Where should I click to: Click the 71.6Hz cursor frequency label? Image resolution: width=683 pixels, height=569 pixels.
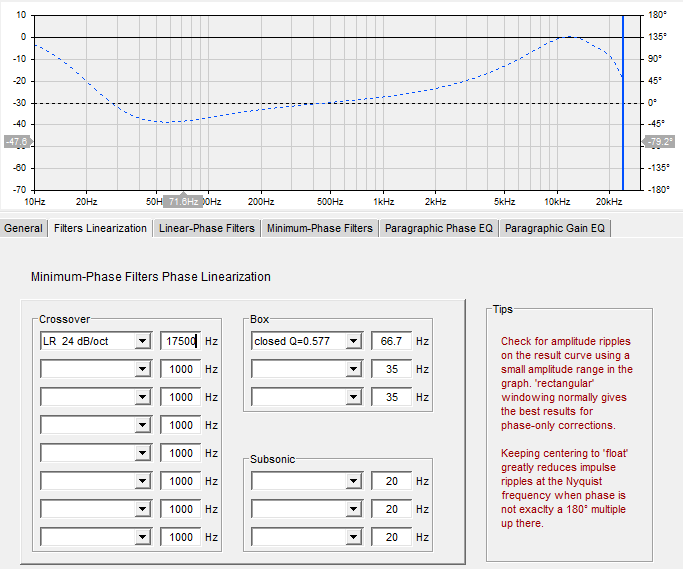coord(183,202)
